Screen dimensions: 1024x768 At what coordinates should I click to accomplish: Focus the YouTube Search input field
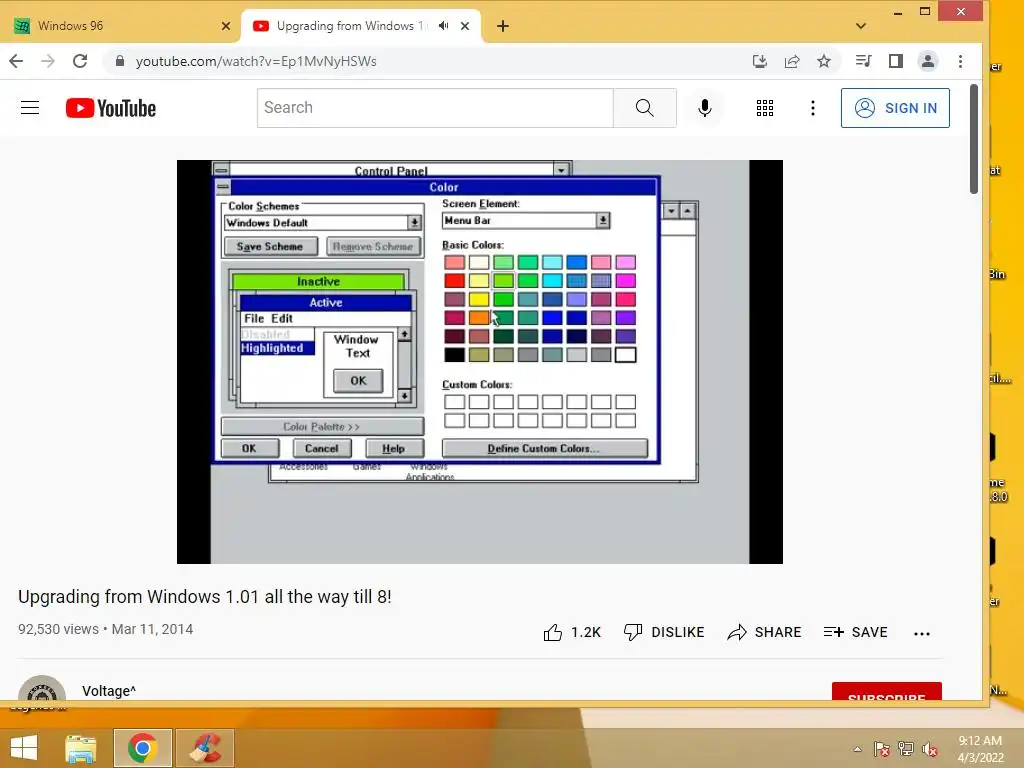pos(435,108)
